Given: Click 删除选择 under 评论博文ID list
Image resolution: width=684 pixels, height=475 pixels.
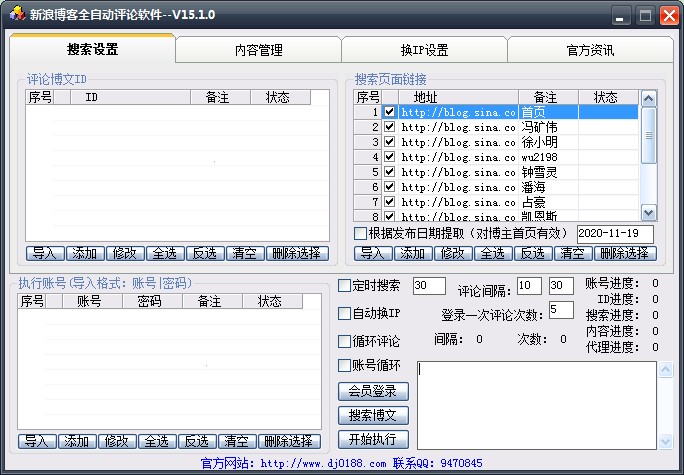Looking at the screenshot, I should click(x=297, y=253).
